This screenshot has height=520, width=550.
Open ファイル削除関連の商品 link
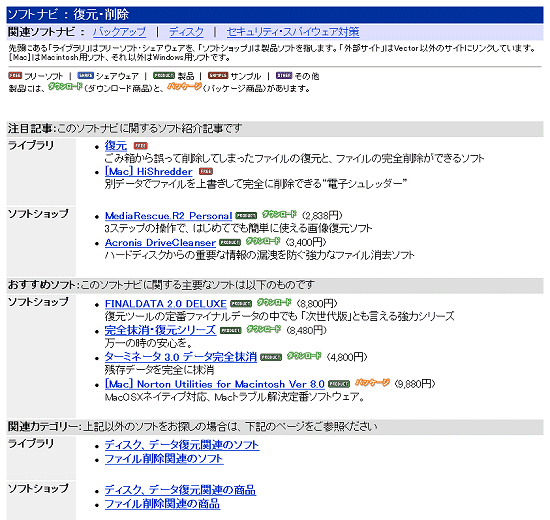162,504
